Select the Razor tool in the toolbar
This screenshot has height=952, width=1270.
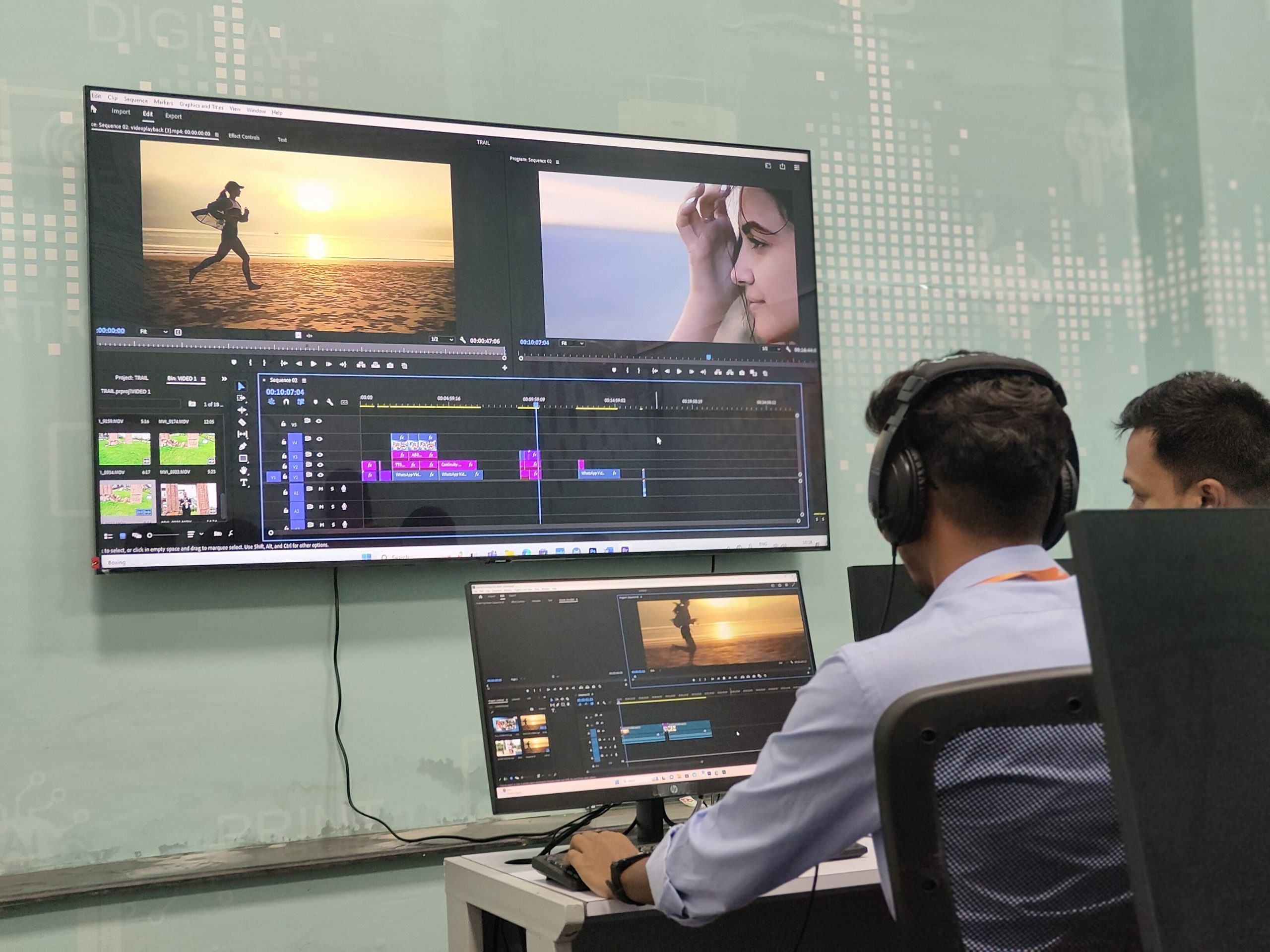pos(242,422)
